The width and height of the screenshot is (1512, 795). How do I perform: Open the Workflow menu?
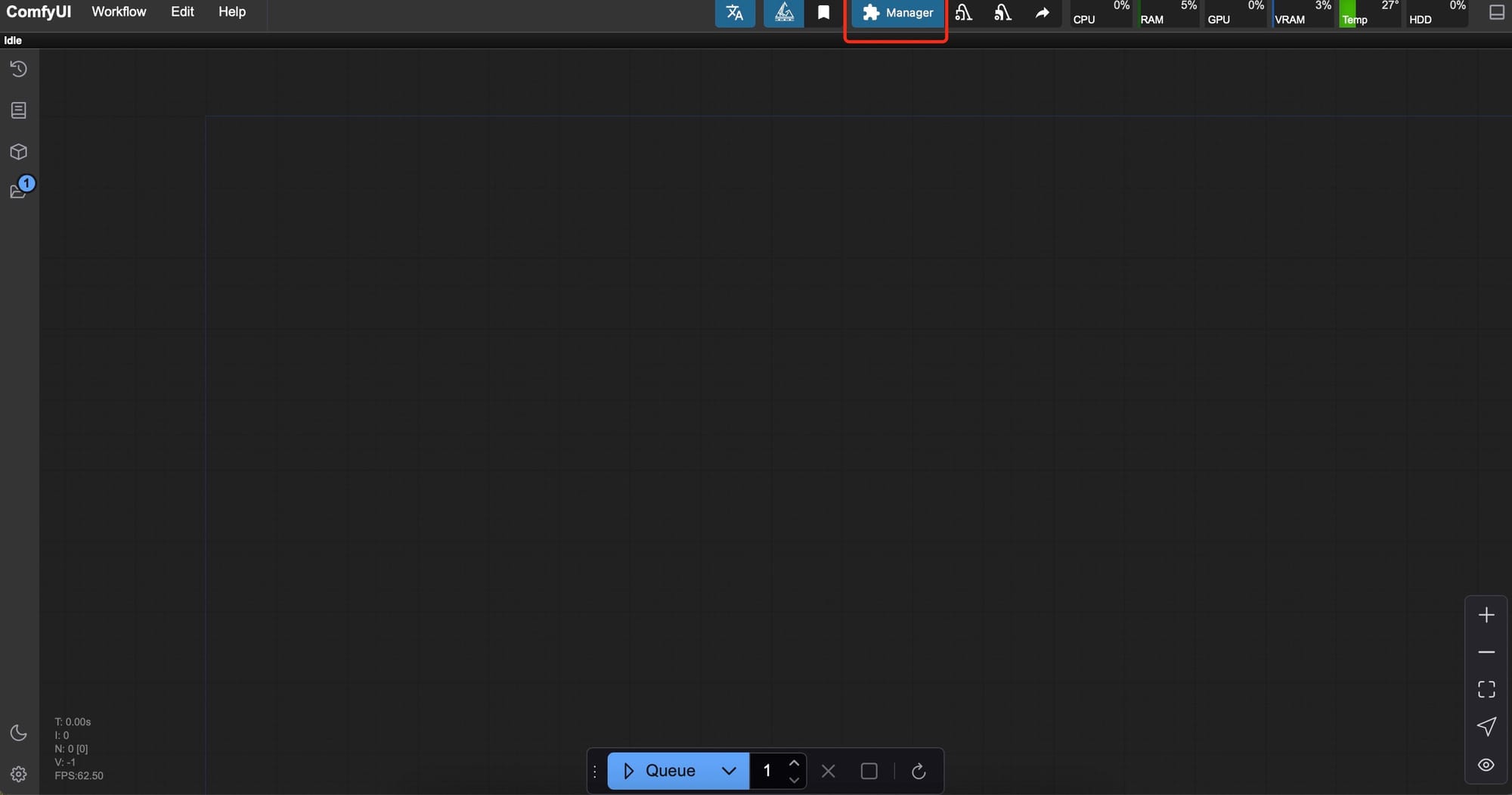(x=119, y=12)
